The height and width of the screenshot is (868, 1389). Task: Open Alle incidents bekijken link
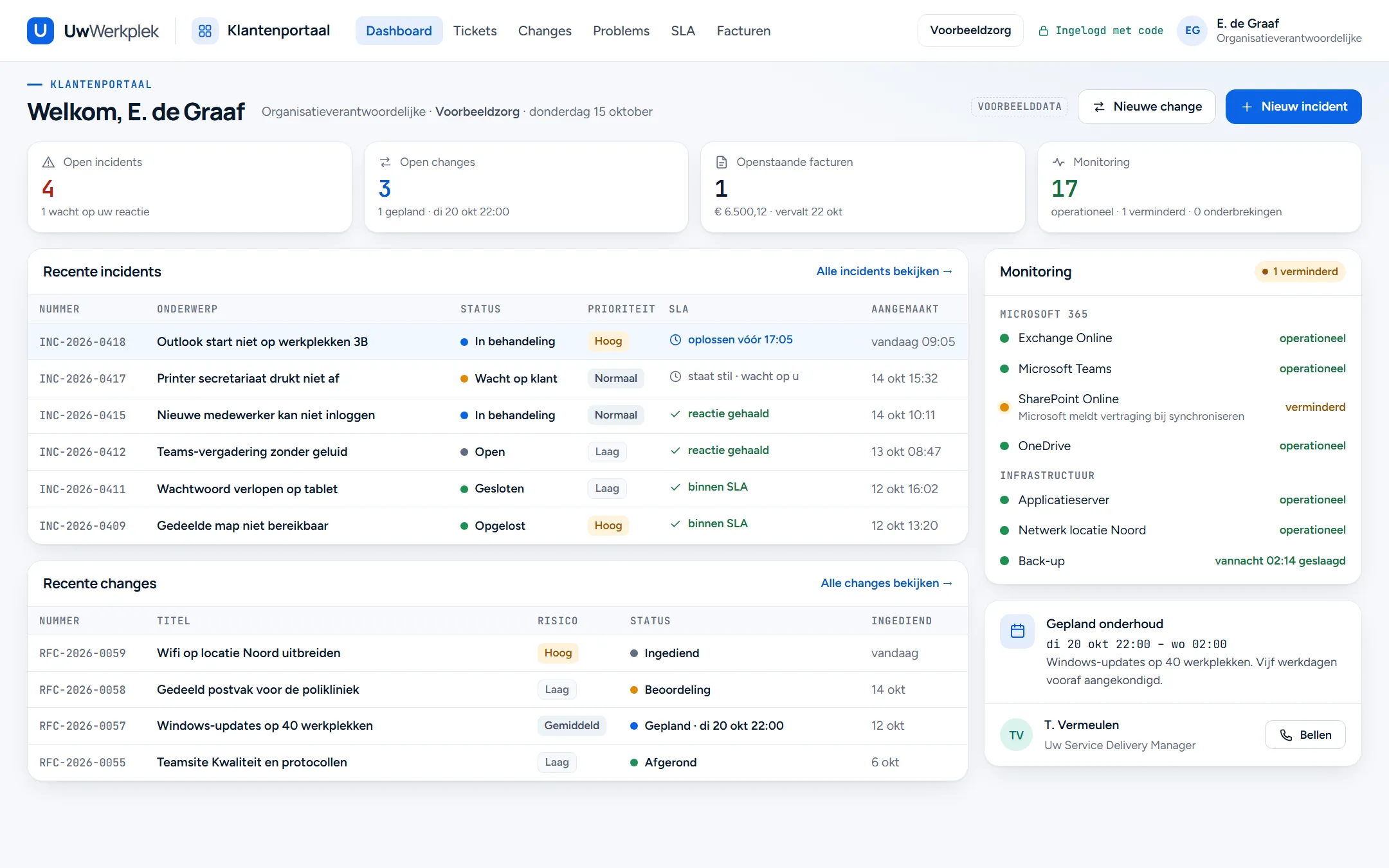tap(884, 271)
